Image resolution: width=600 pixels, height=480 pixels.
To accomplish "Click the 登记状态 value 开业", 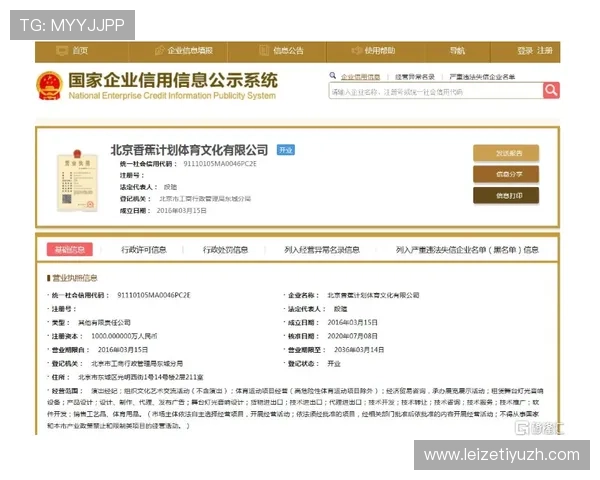I will [x=334, y=364].
